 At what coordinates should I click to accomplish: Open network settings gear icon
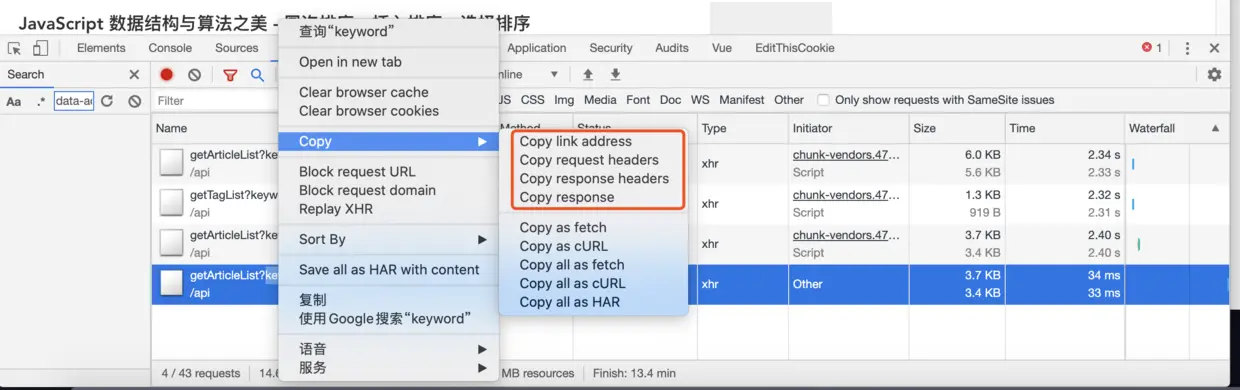click(x=1214, y=75)
